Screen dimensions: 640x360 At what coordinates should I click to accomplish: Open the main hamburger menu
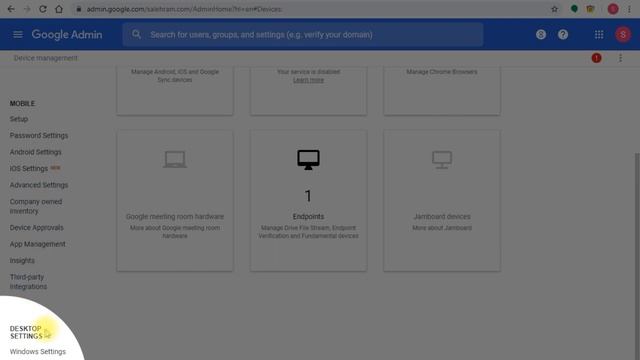(18, 35)
